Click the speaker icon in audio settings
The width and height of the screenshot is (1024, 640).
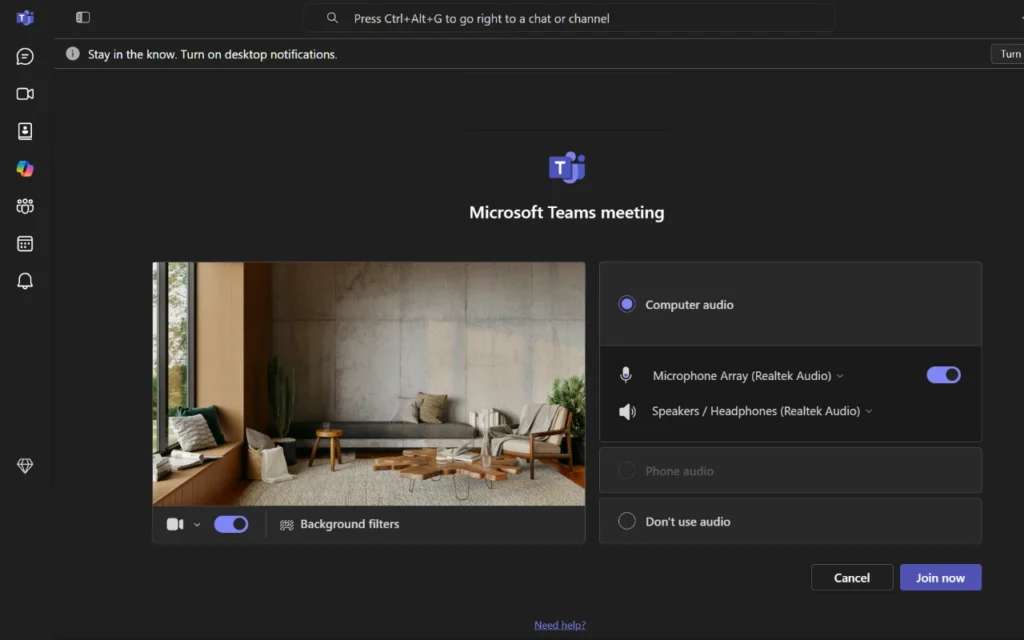627,411
